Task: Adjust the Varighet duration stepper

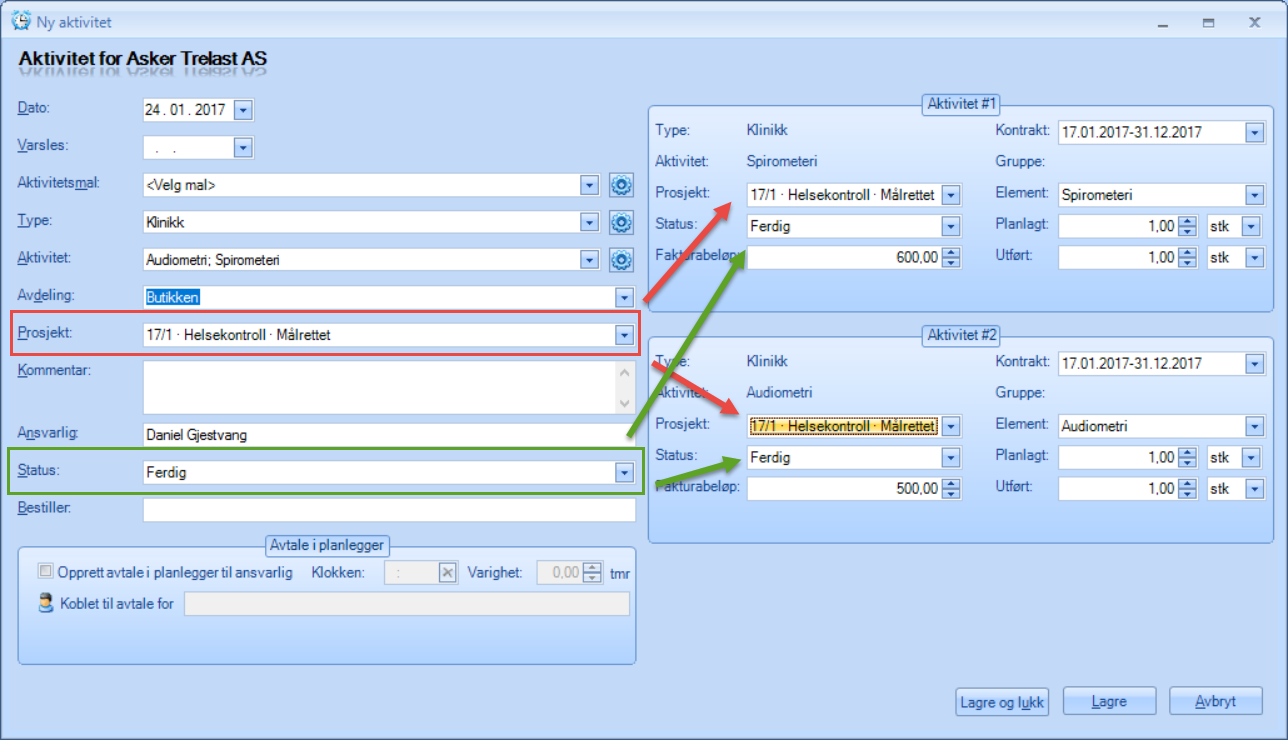Action: tap(593, 573)
